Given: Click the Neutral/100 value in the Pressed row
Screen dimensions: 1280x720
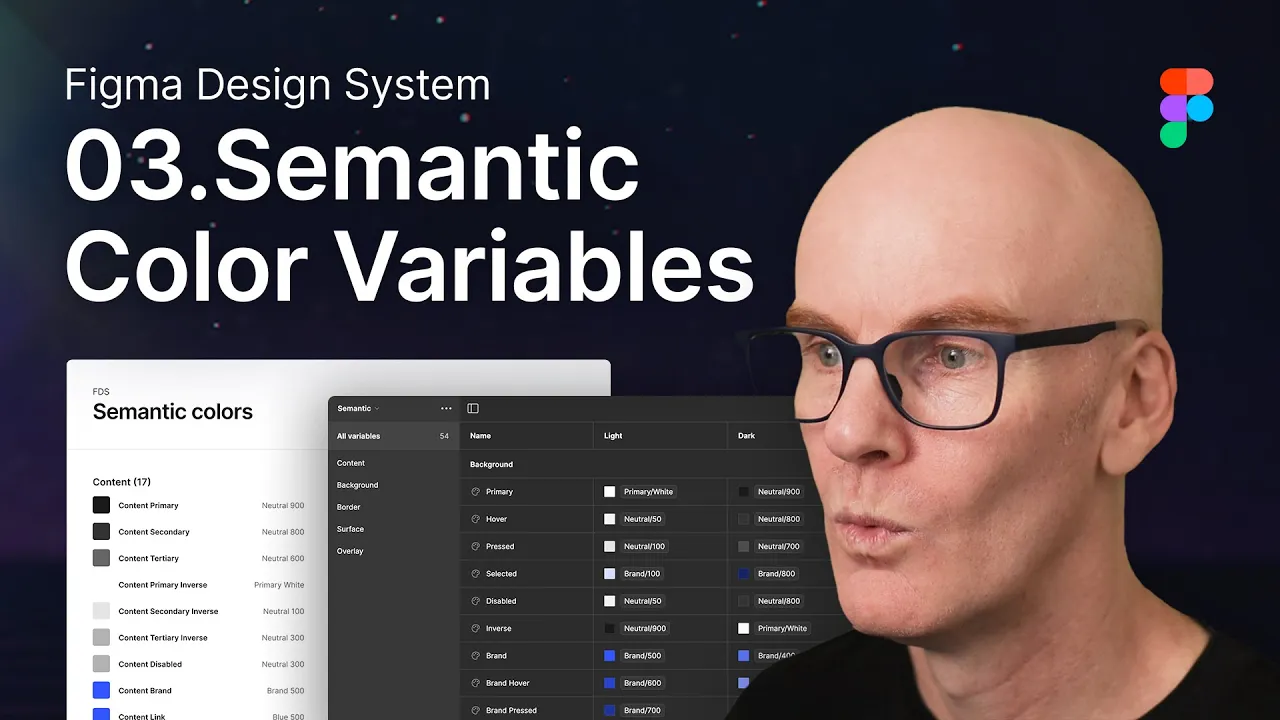Looking at the screenshot, I should pos(644,546).
